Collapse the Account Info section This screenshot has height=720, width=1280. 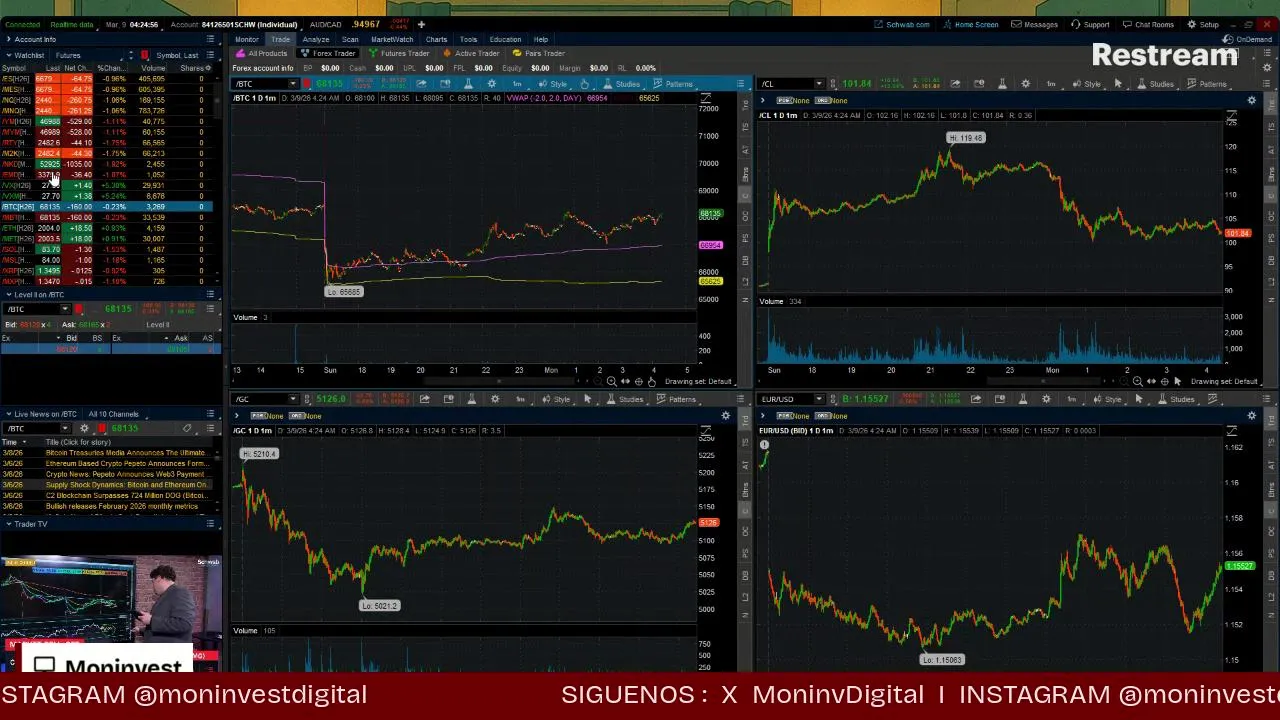pos(8,39)
